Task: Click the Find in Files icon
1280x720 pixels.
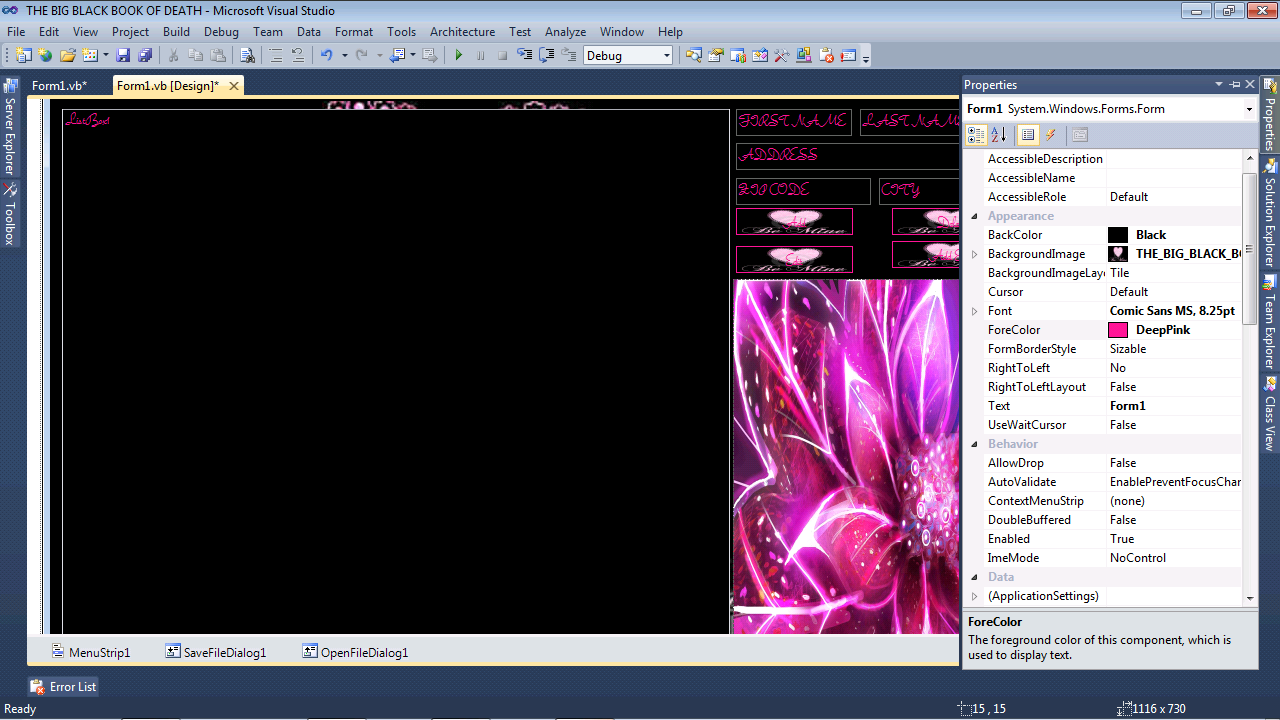Action: point(247,56)
